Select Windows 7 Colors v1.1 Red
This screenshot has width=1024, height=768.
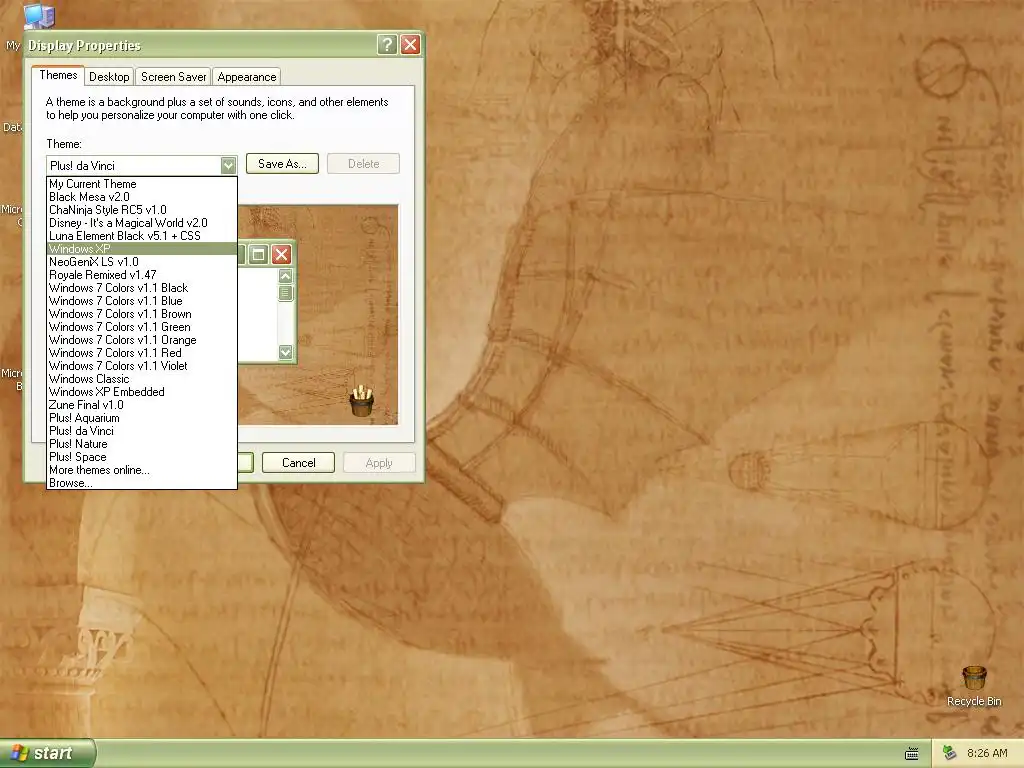pyautogui.click(x=142, y=353)
